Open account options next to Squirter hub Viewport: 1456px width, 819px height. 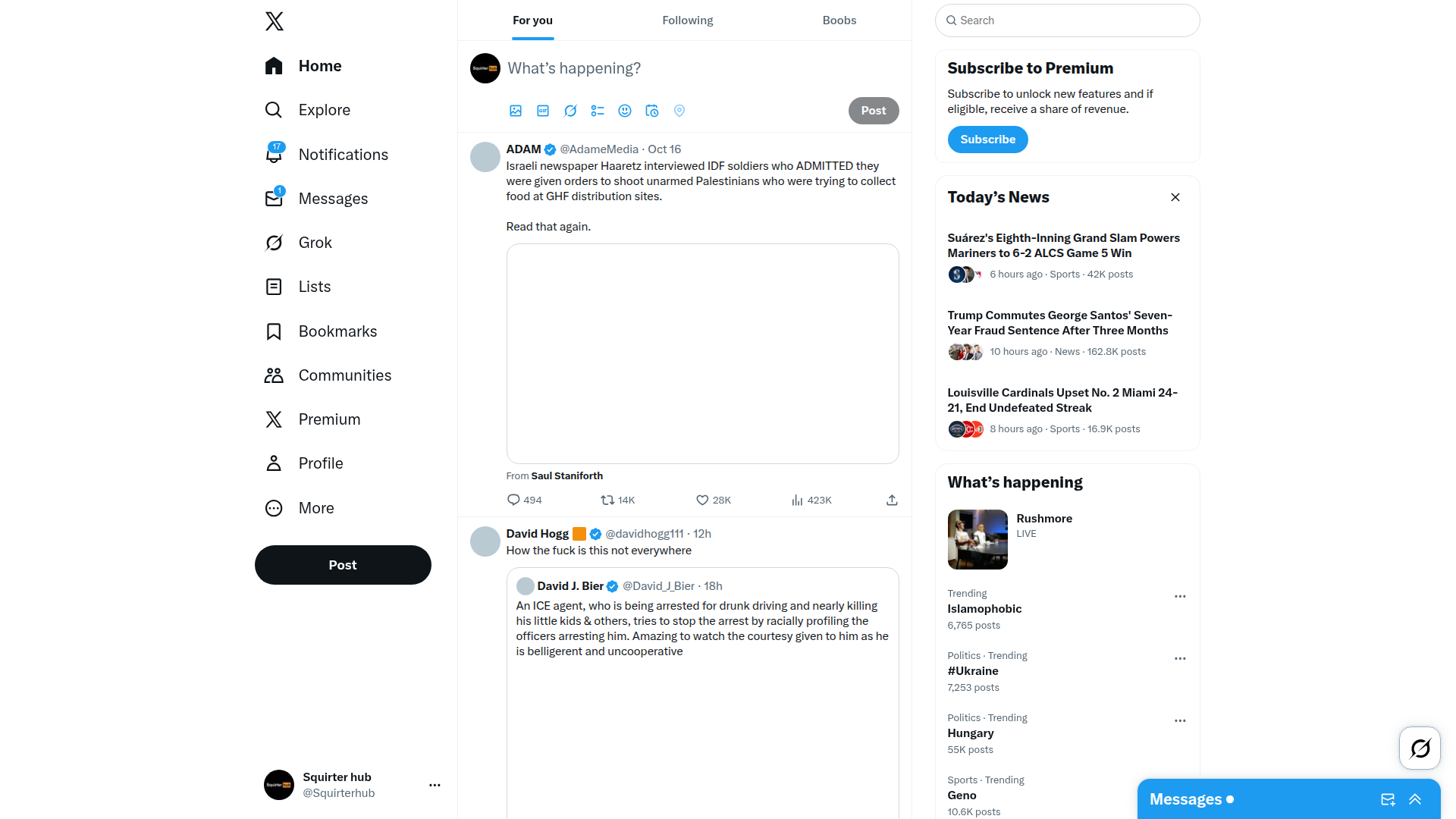coord(435,786)
